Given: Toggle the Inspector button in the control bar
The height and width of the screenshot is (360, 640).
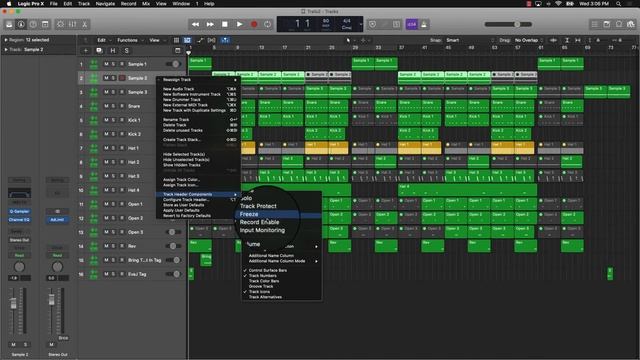Looking at the screenshot, I should [21, 24].
